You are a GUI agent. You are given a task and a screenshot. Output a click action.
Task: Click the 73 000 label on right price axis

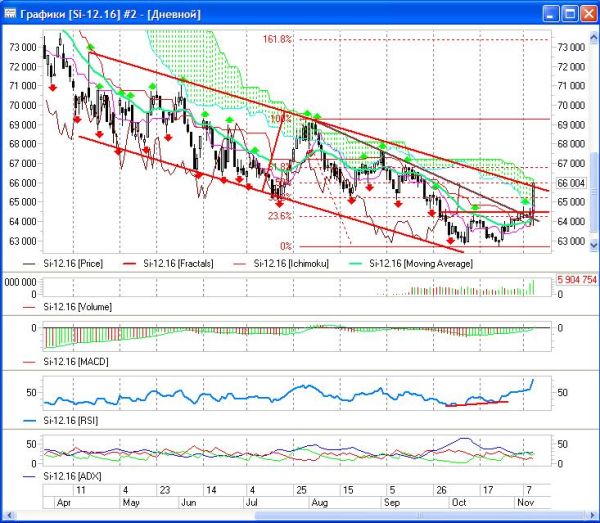coord(571,47)
